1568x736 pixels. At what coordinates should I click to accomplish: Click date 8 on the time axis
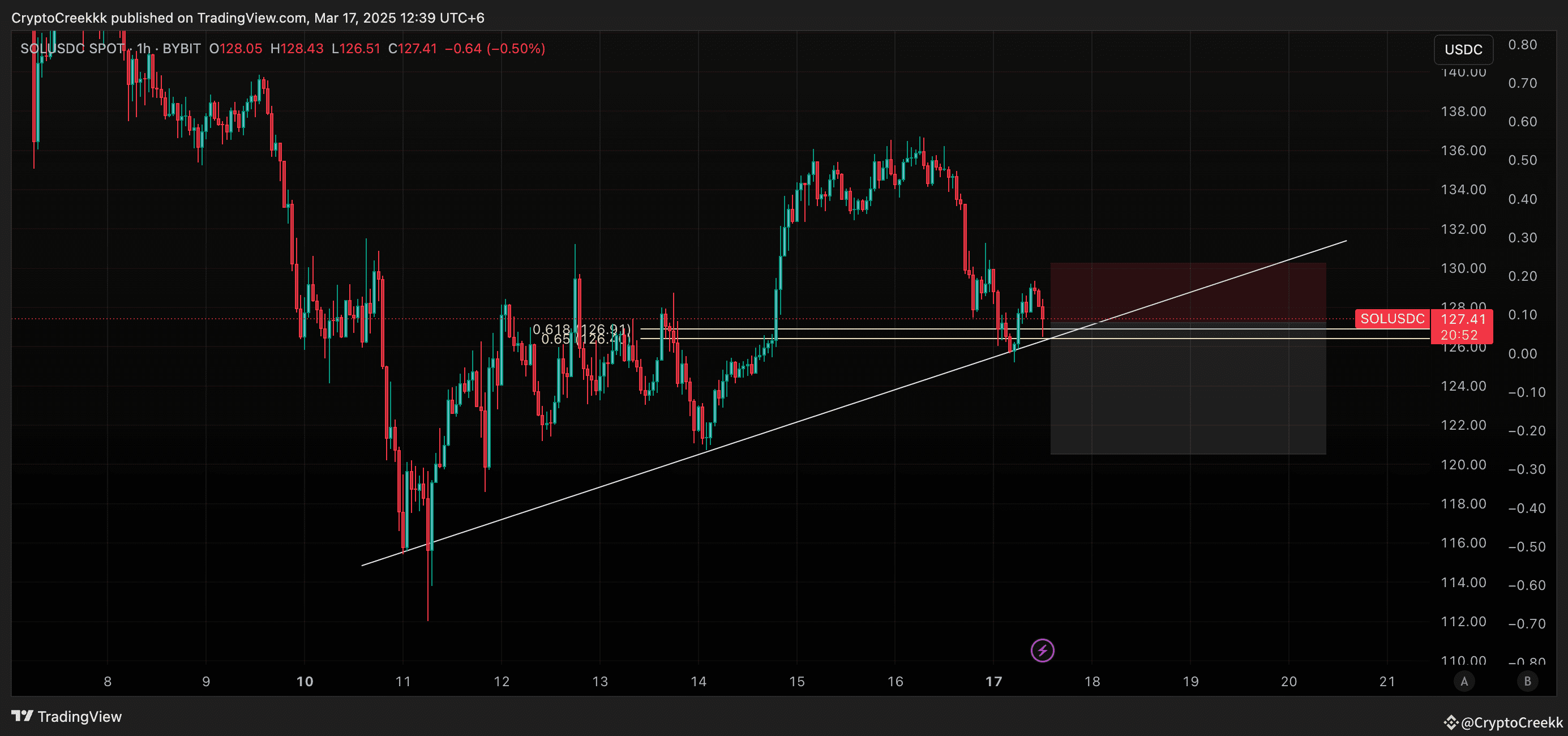click(108, 682)
